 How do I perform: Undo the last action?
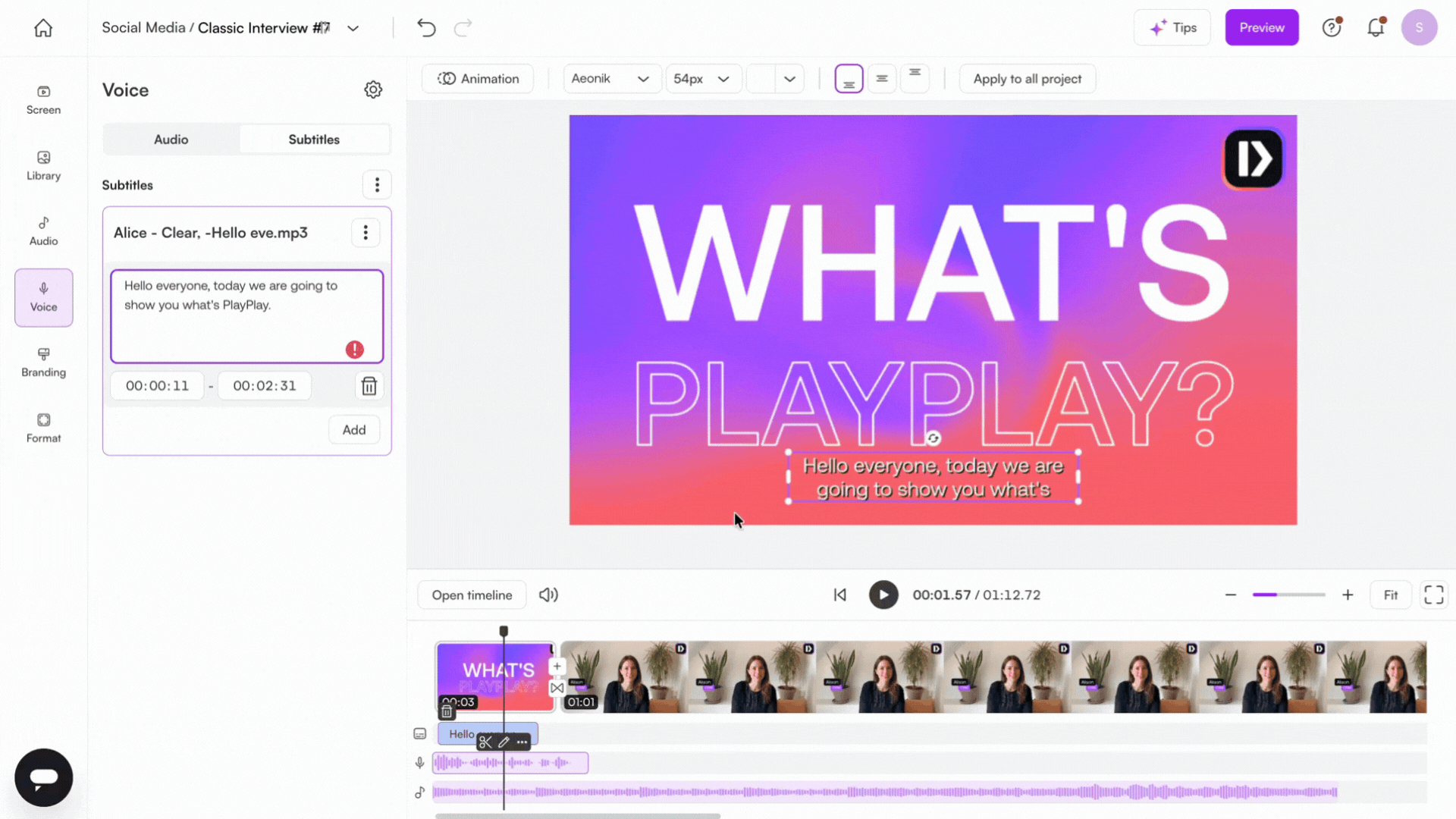coord(426,28)
